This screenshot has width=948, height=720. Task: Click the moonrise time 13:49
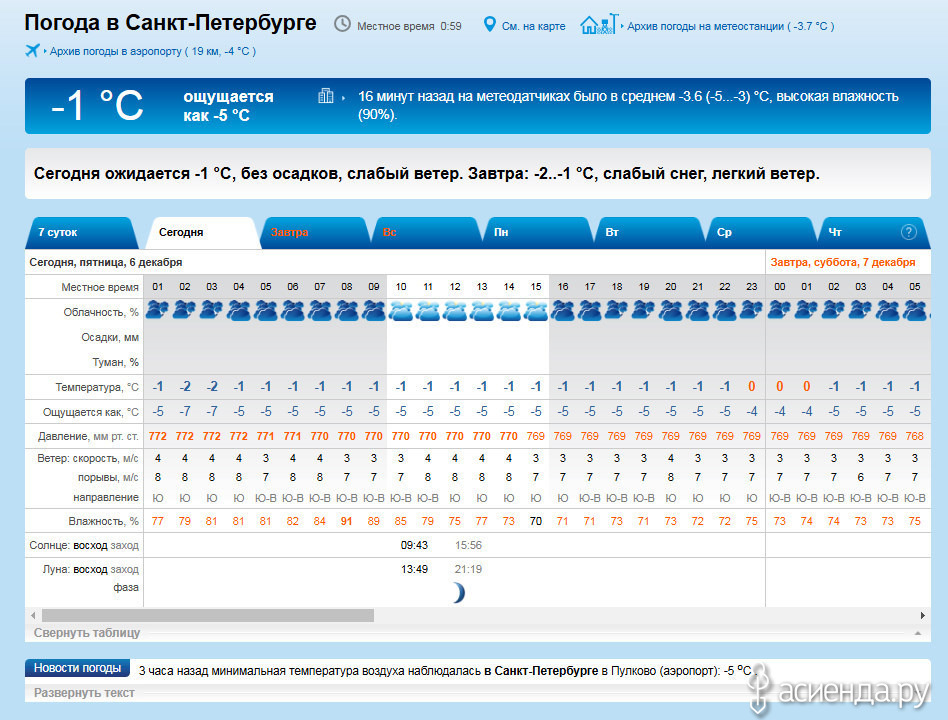click(x=414, y=569)
